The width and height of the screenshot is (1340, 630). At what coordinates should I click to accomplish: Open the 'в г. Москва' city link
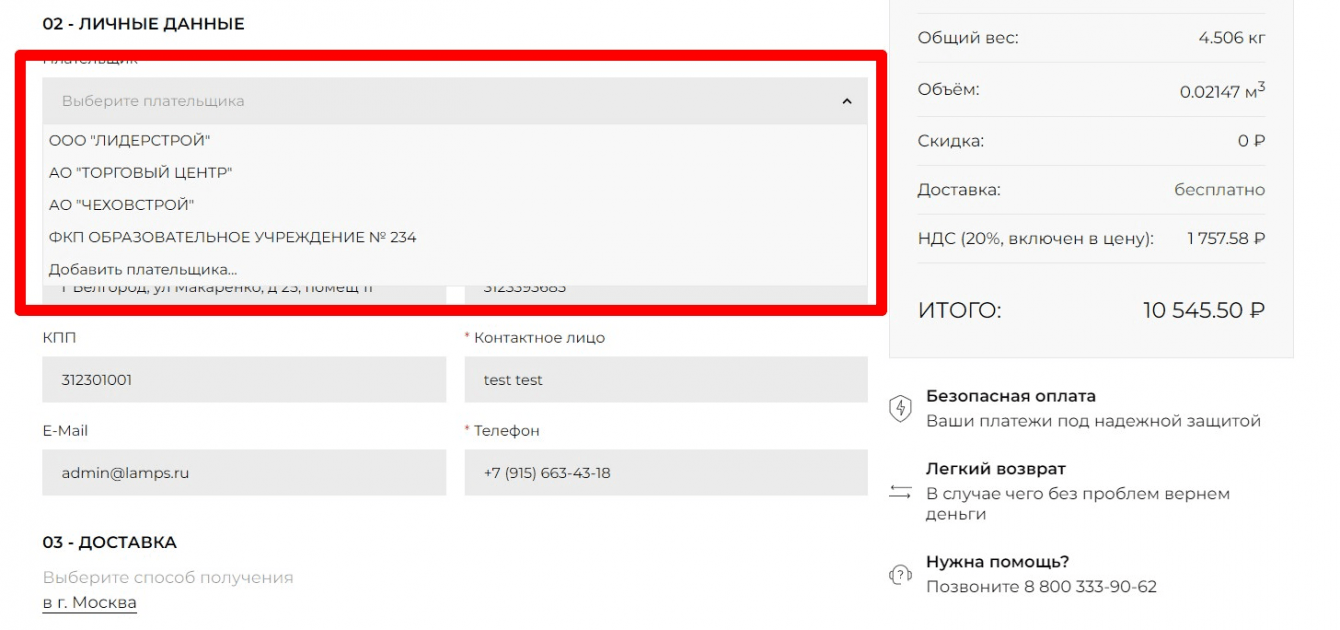[x=89, y=602]
